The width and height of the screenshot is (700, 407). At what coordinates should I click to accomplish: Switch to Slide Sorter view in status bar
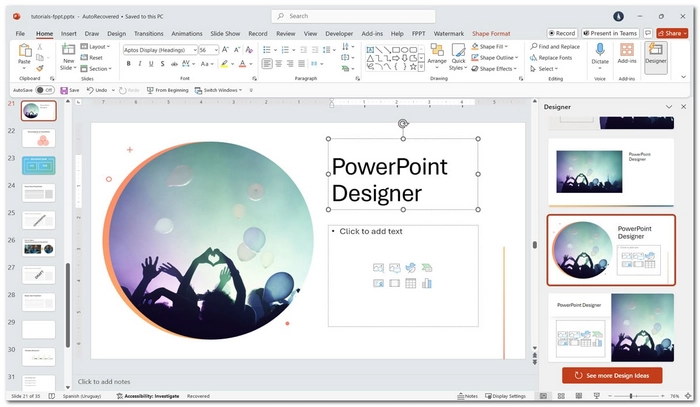click(x=561, y=396)
